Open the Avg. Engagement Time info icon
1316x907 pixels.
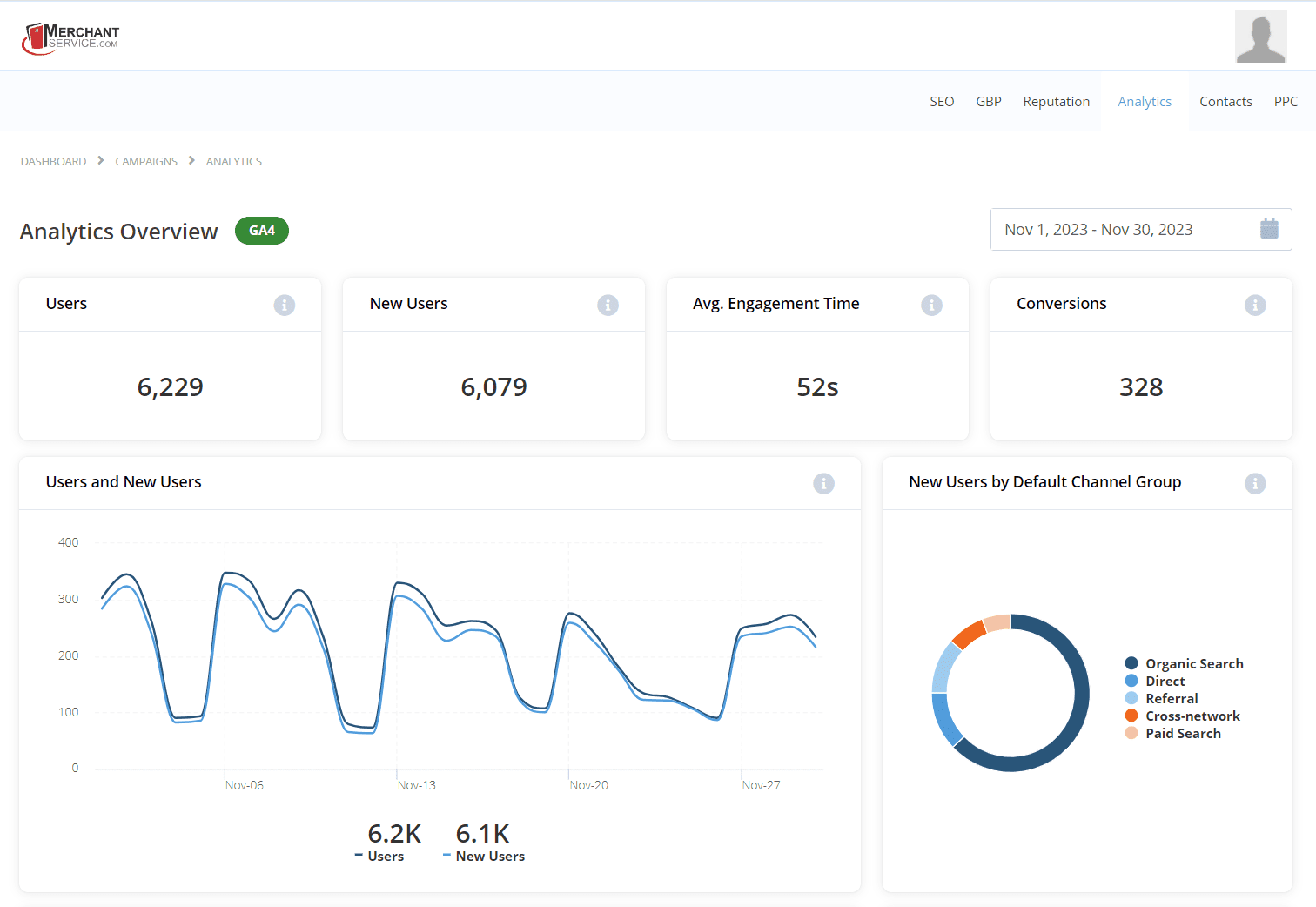[931, 305]
